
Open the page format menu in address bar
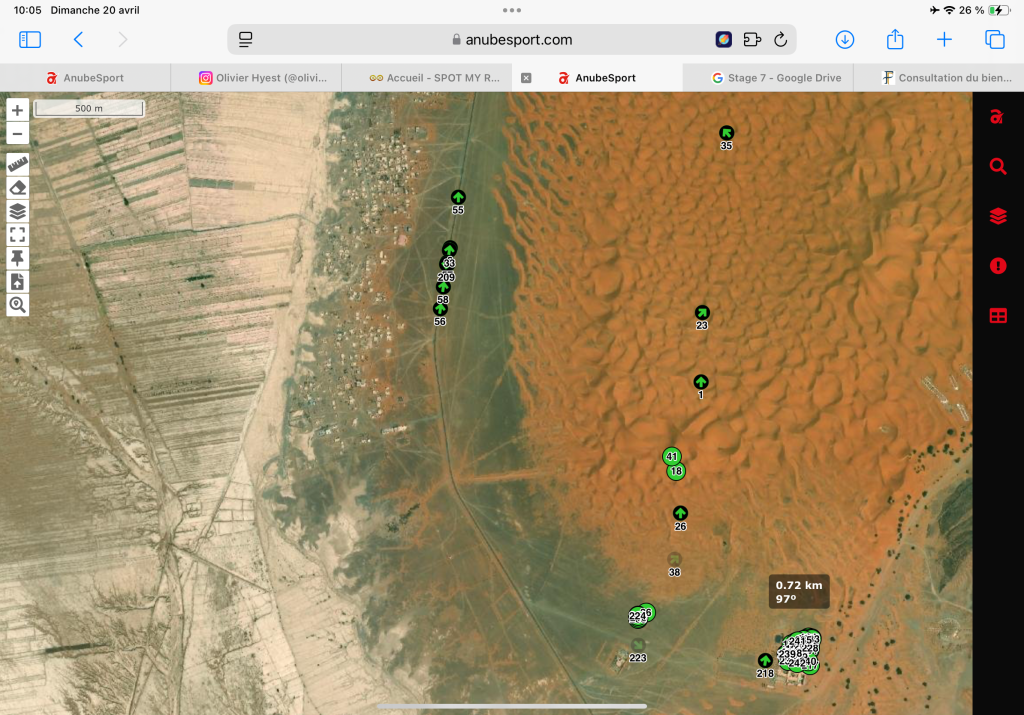coord(246,40)
